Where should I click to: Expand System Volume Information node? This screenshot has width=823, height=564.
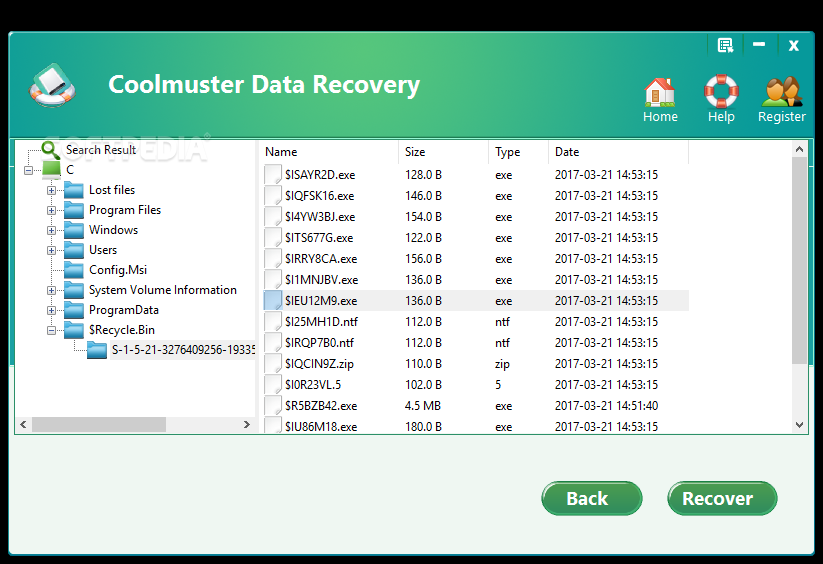[x=51, y=290]
